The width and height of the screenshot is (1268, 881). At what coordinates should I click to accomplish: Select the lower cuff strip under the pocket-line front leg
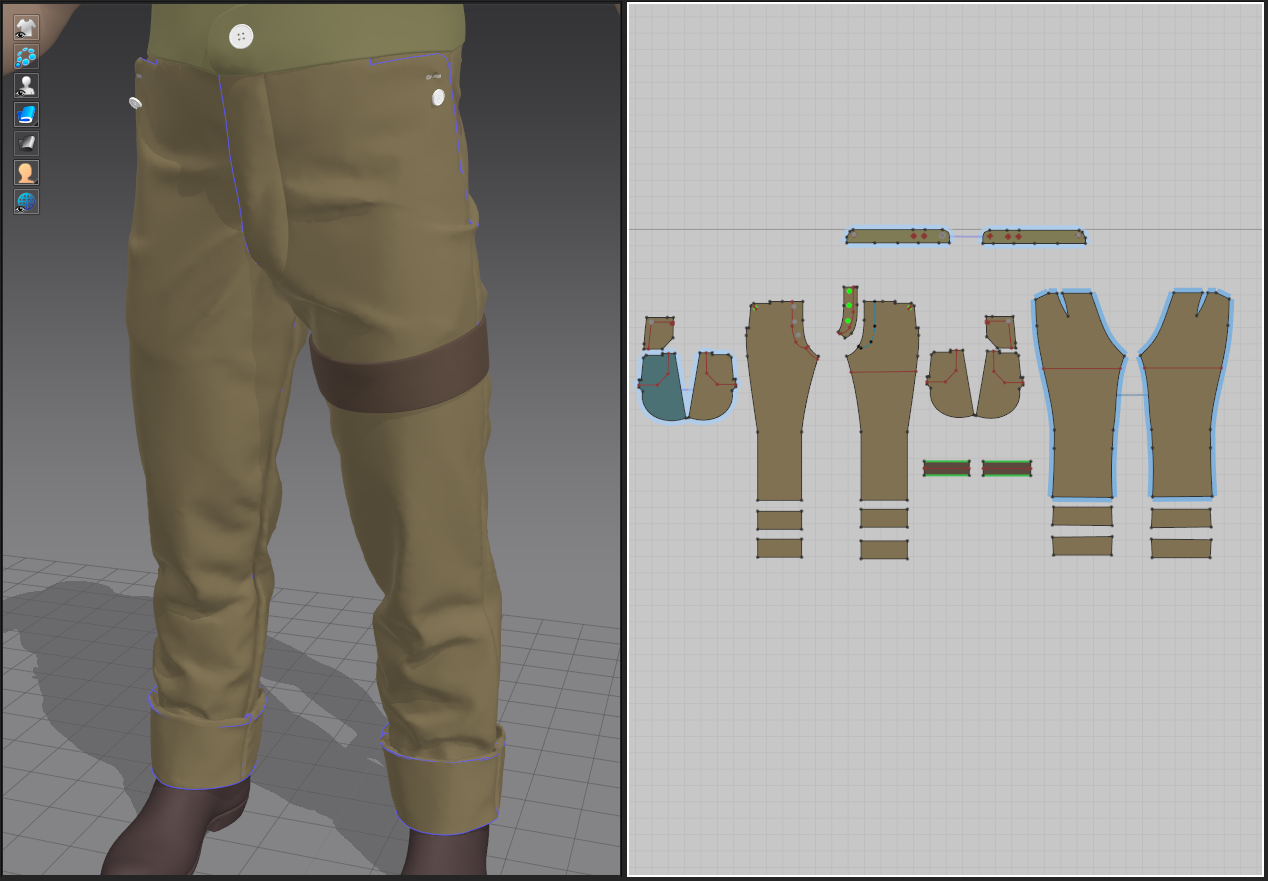coord(780,548)
